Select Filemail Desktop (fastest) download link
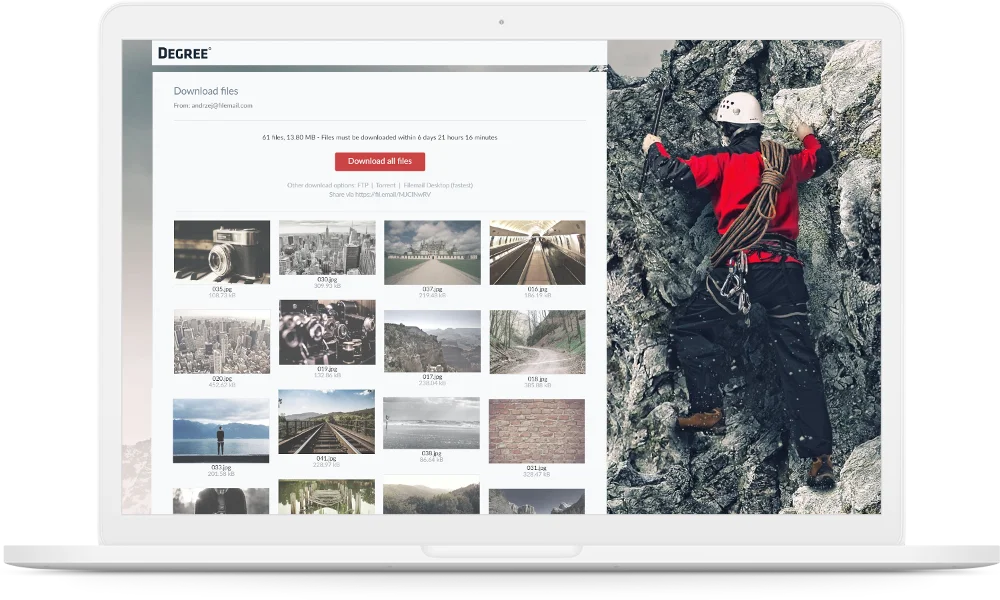 (437, 185)
